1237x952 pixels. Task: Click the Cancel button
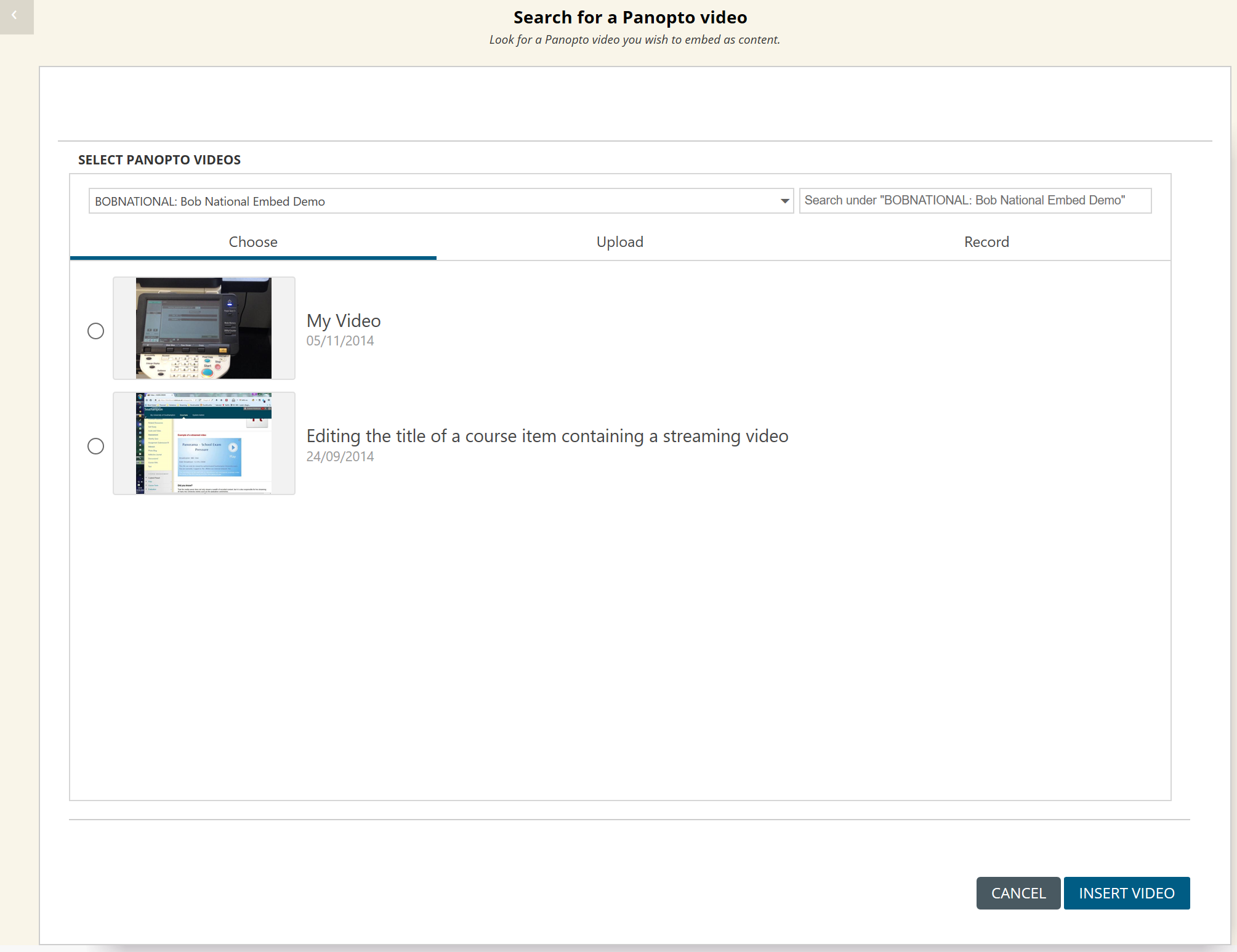point(1018,893)
